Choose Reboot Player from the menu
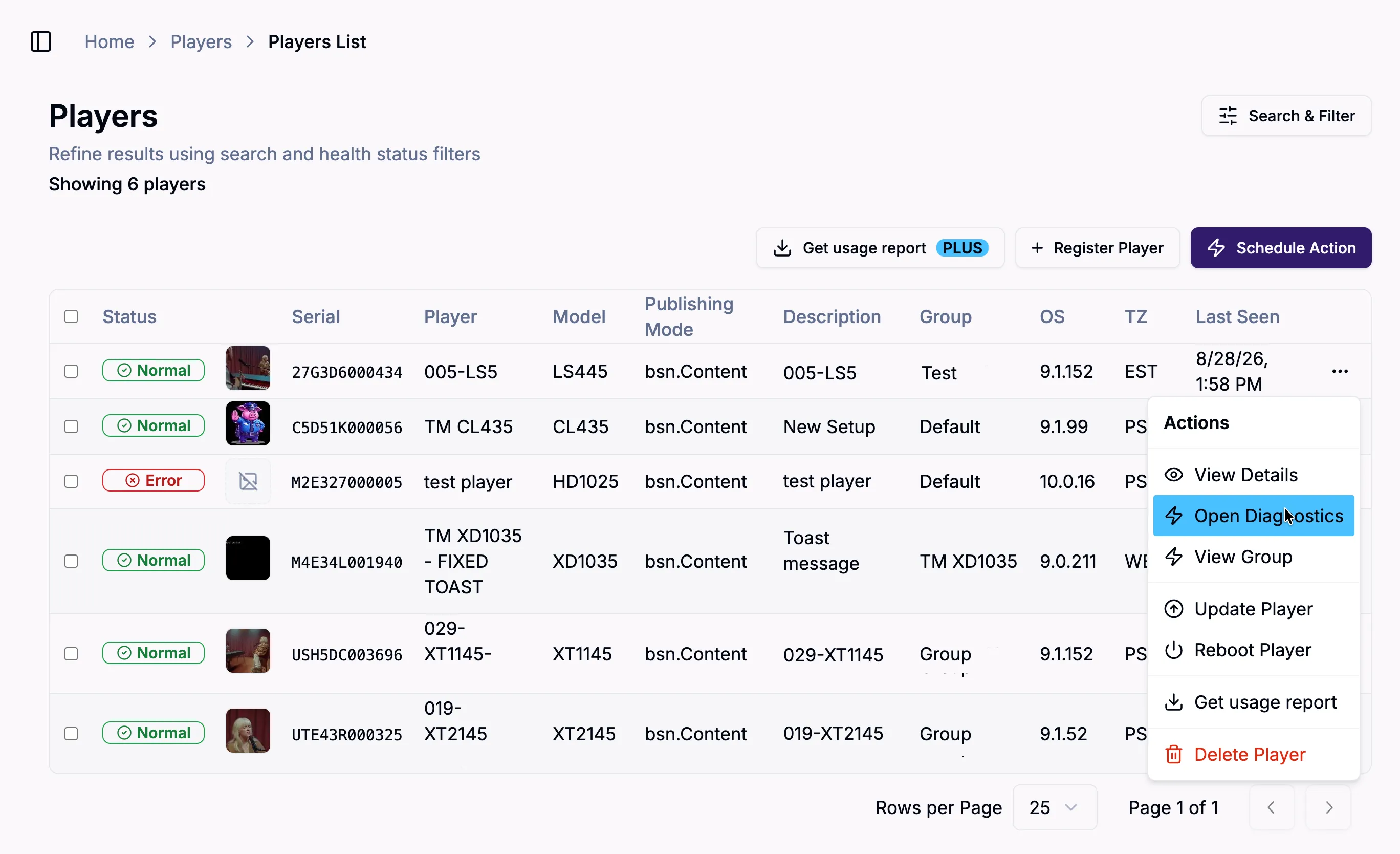The width and height of the screenshot is (1400, 854). tap(1254, 650)
